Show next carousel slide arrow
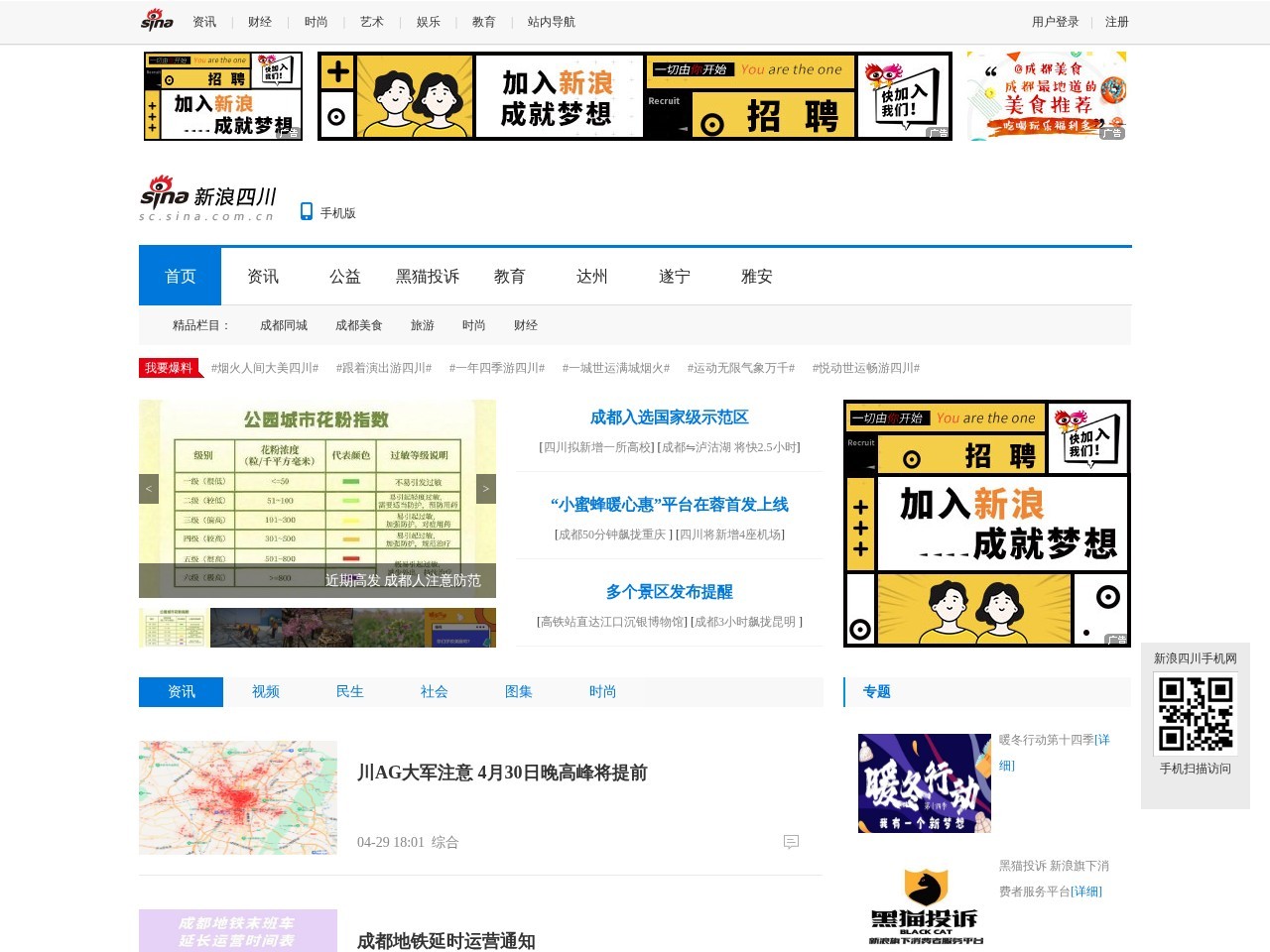 (x=486, y=489)
